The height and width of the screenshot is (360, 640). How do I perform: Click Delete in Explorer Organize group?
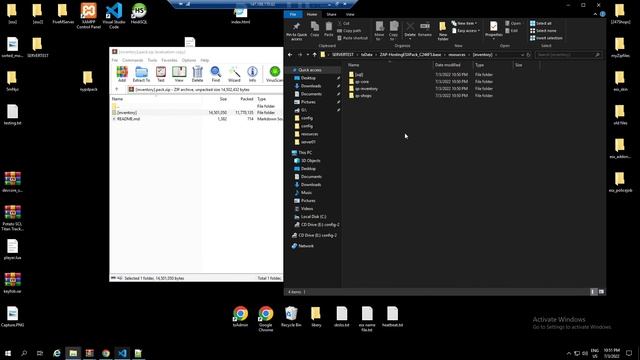pos(410,30)
